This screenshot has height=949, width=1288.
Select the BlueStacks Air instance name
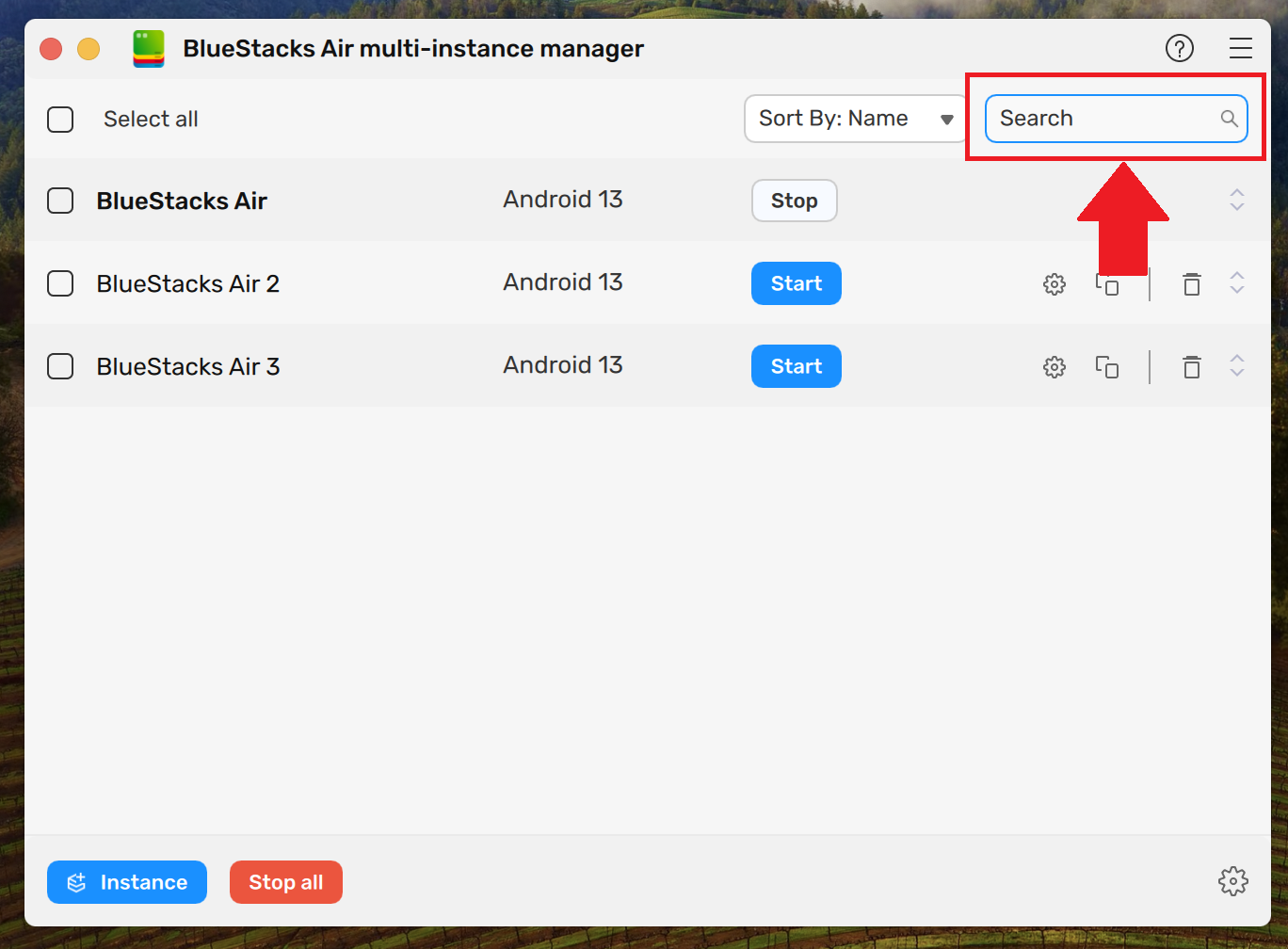[182, 201]
